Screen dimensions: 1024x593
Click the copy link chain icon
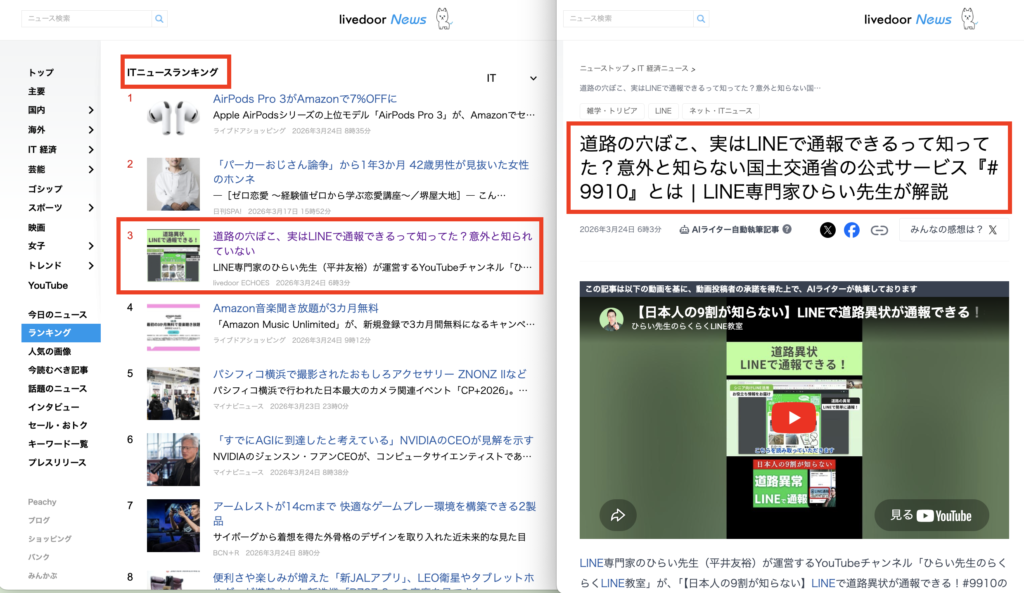pyautogui.click(x=879, y=230)
